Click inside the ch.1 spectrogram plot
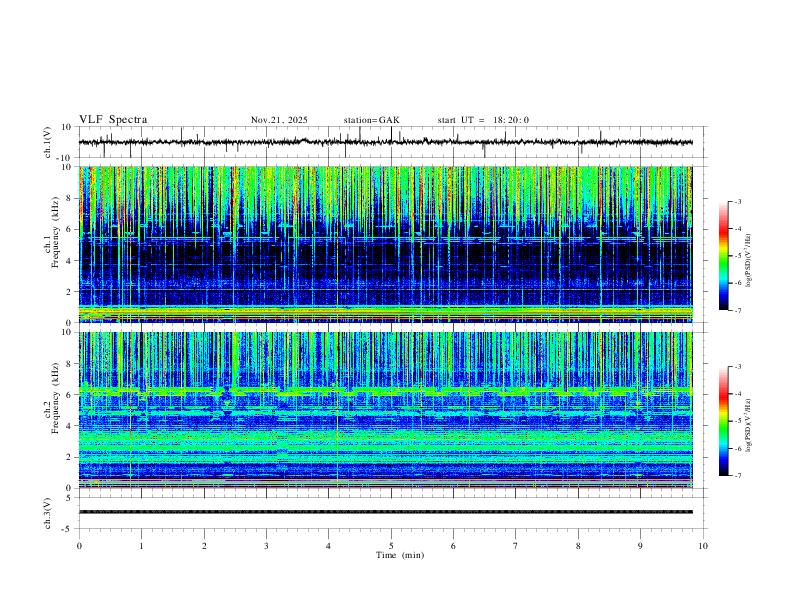Screen dimensions: 792x612 click(x=386, y=244)
